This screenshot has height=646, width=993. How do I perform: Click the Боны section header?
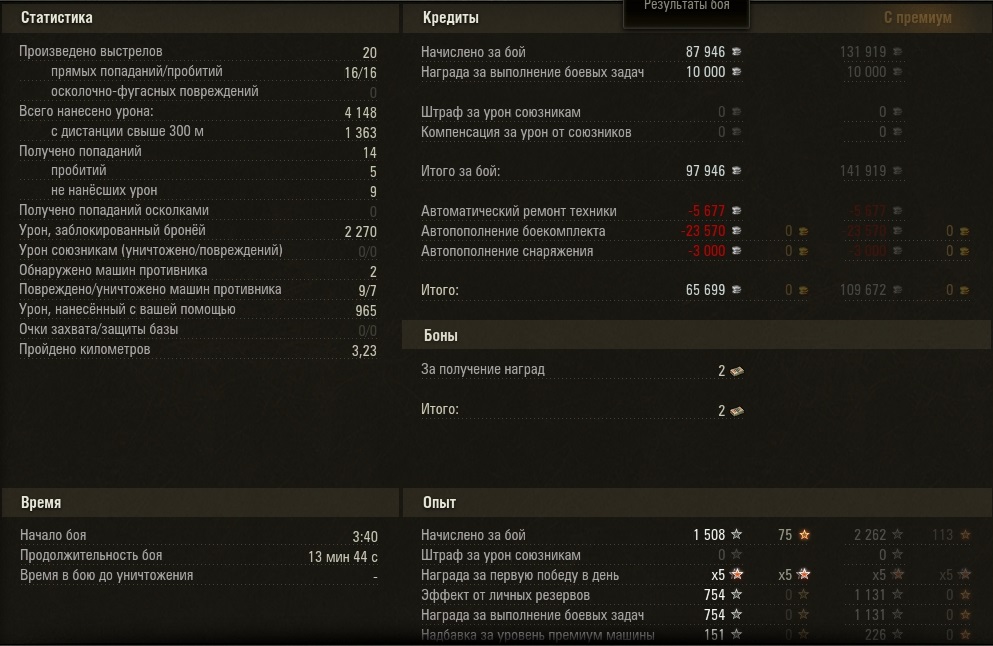(x=441, y=336)
